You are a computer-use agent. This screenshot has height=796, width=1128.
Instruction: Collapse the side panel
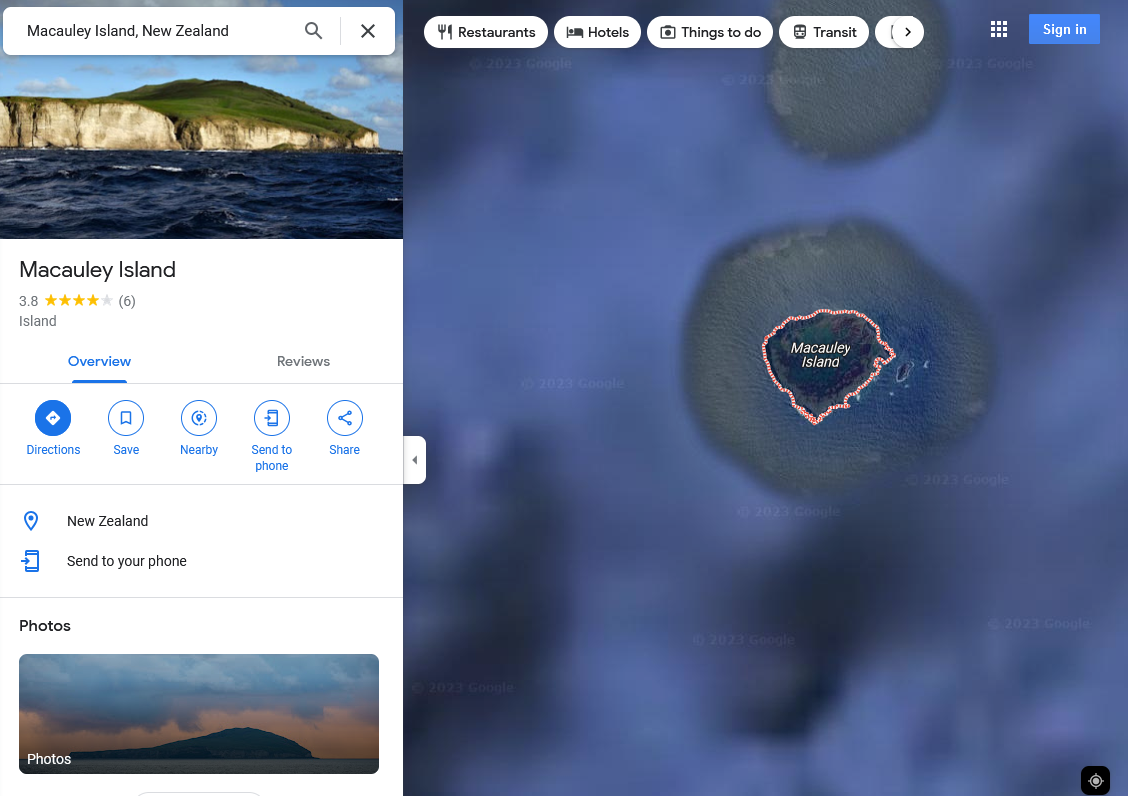tap(415, 460)
